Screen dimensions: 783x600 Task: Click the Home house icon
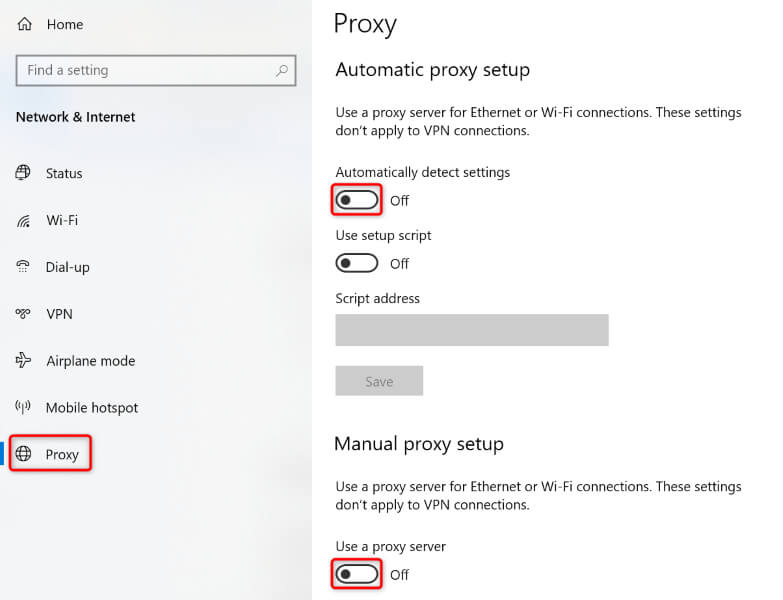(x=24, y=24)
